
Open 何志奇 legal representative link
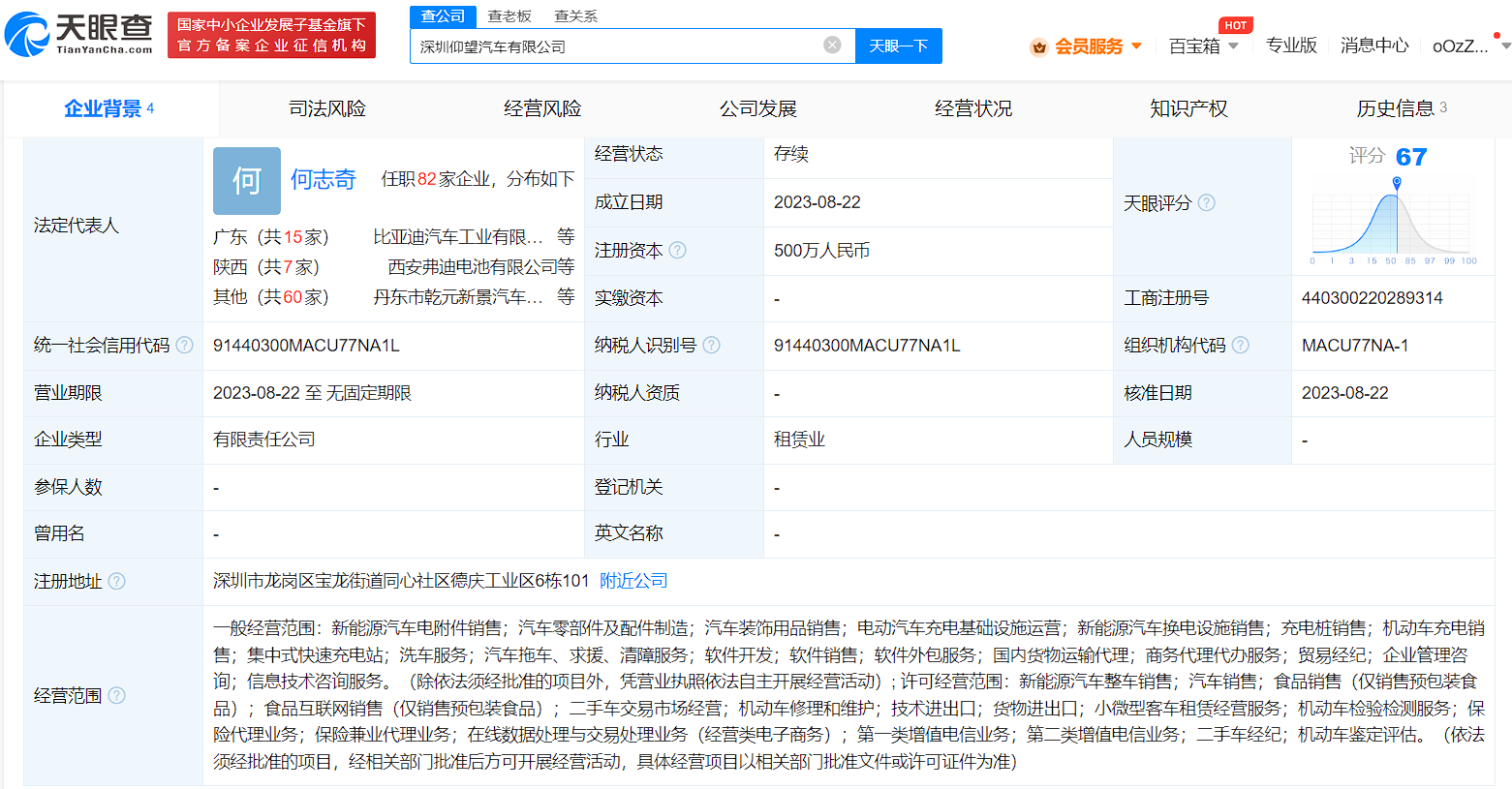coord(324,179)
